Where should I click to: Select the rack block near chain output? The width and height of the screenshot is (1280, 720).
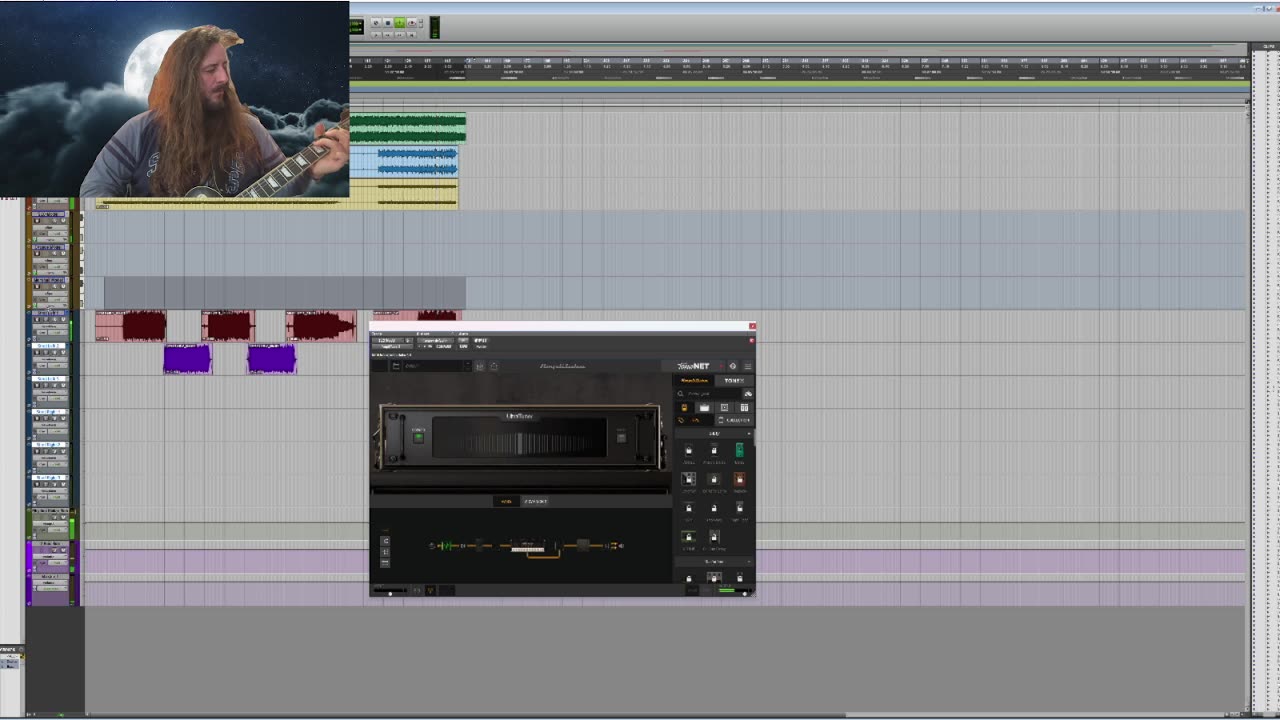click(583, 545)
